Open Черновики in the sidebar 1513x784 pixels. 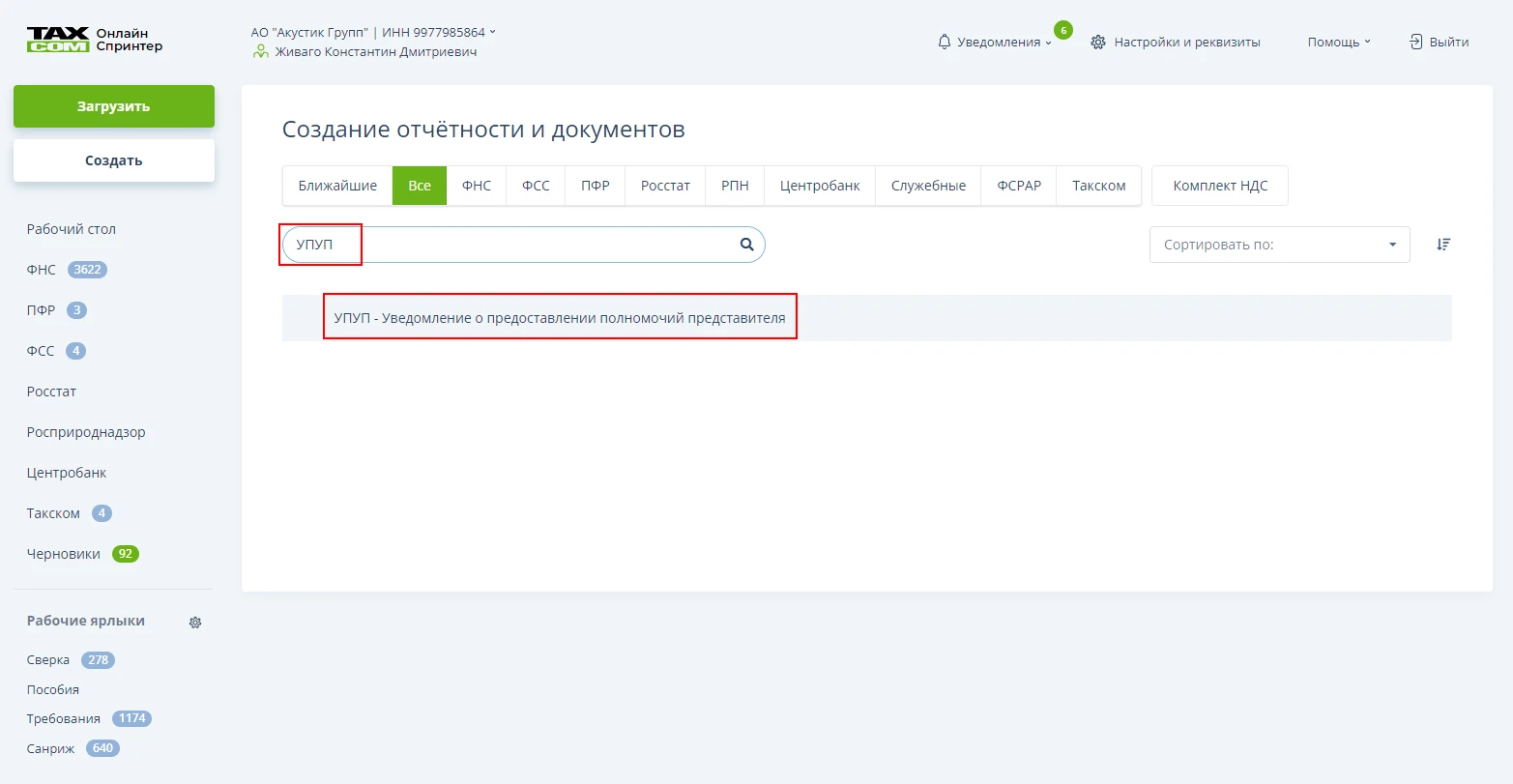coord(64,554)
